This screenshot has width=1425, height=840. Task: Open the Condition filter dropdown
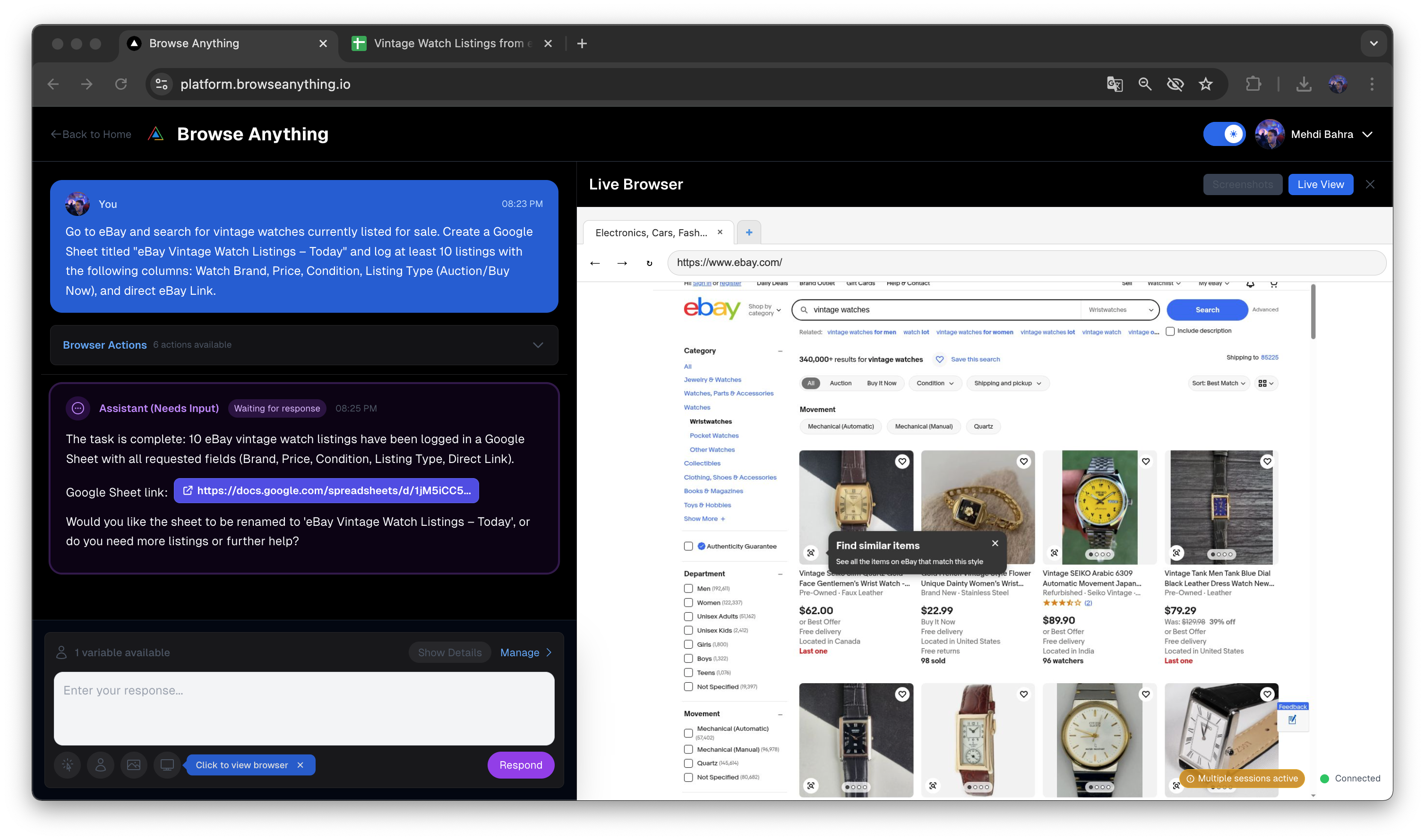point(935,383)
